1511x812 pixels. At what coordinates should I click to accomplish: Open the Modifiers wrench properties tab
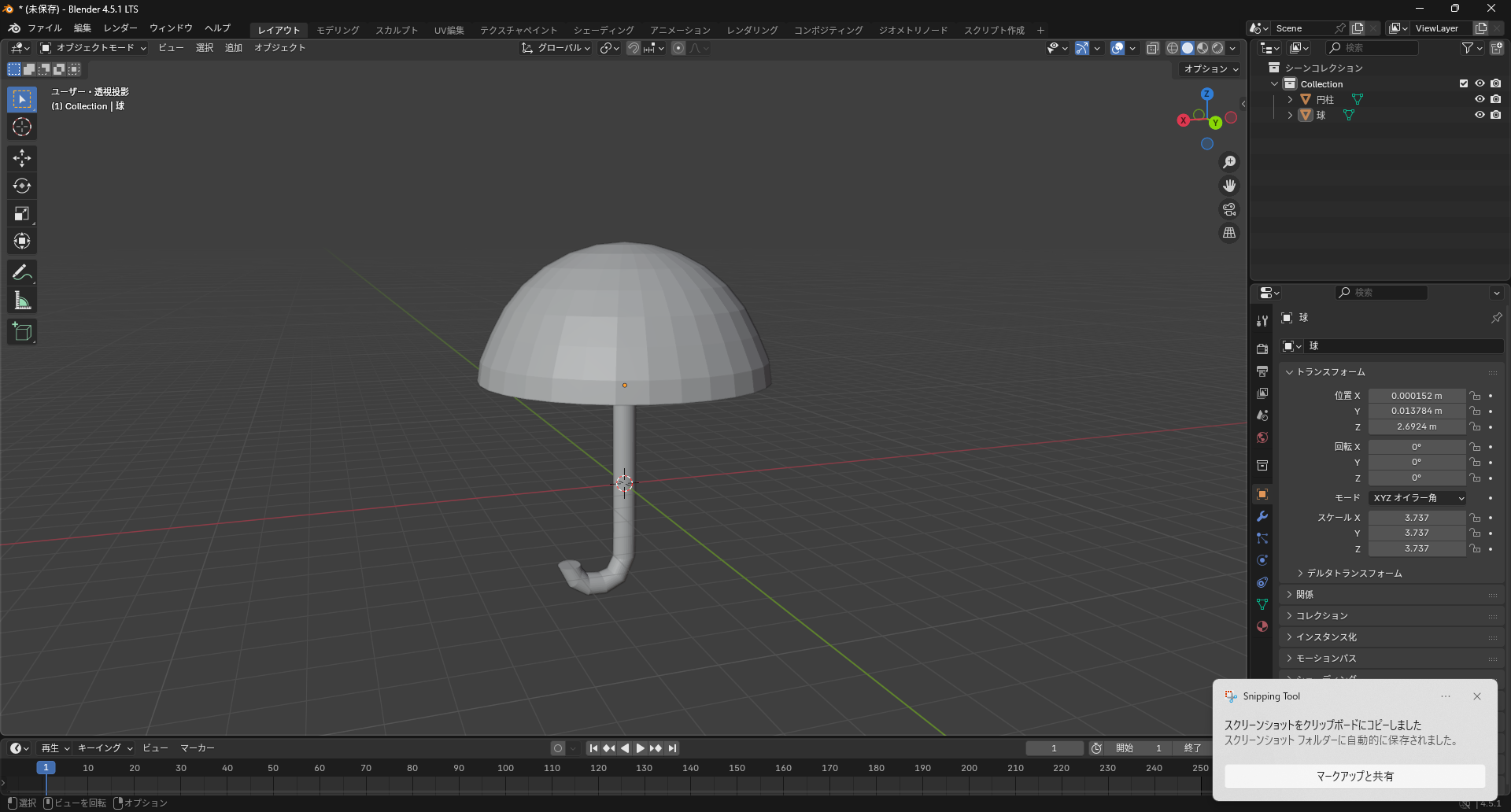coord(1262,516)
